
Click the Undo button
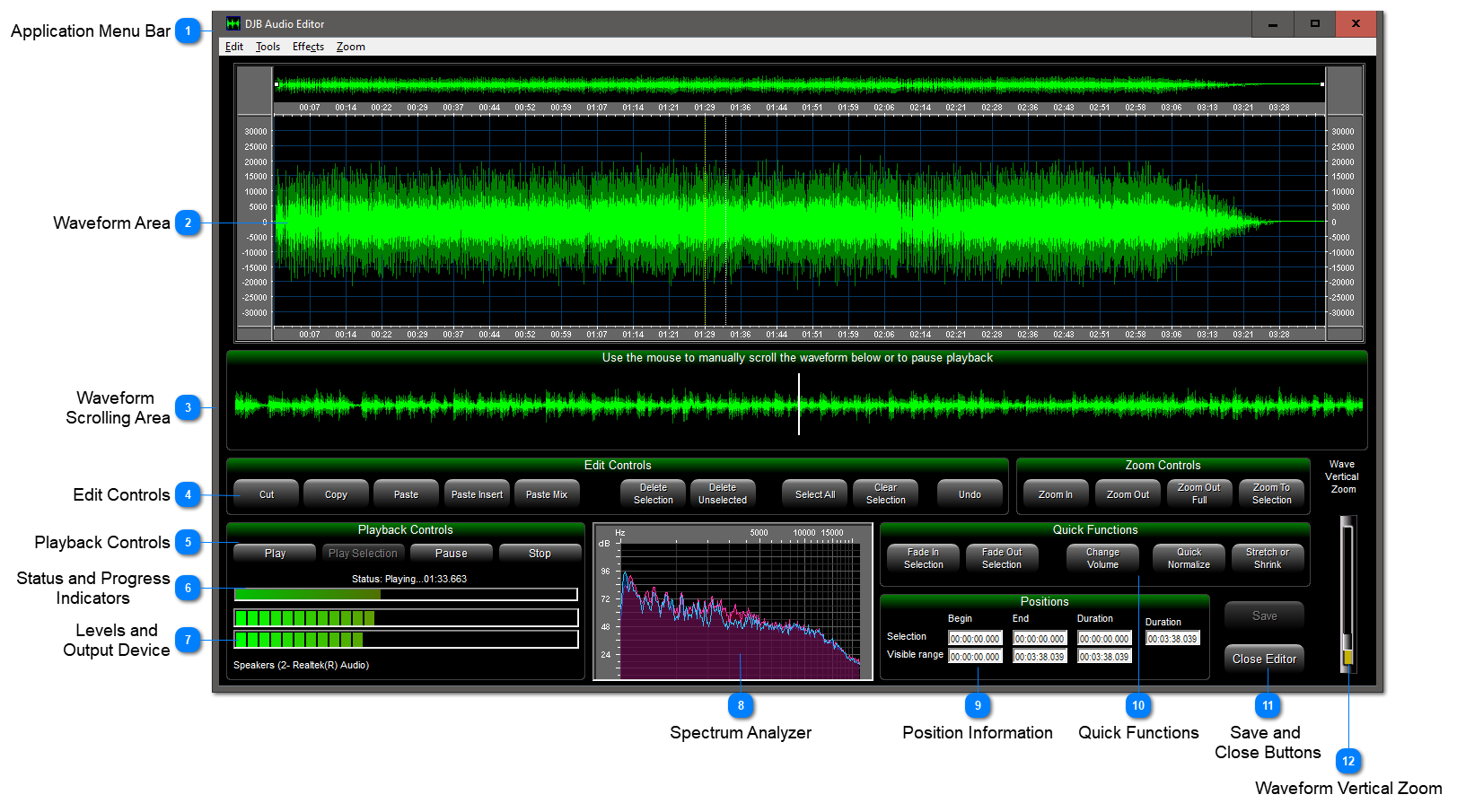[x=970, y=494]
